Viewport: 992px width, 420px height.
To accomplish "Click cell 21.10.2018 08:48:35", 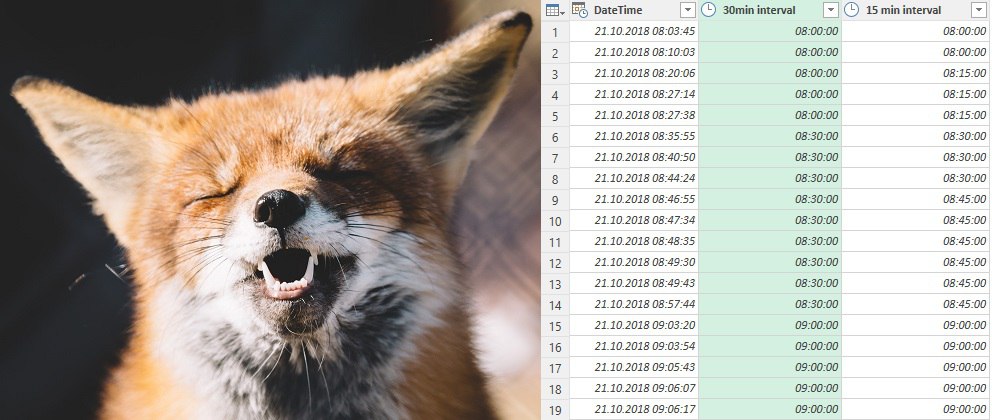I will pyautogui.click(x=634, y=241).
